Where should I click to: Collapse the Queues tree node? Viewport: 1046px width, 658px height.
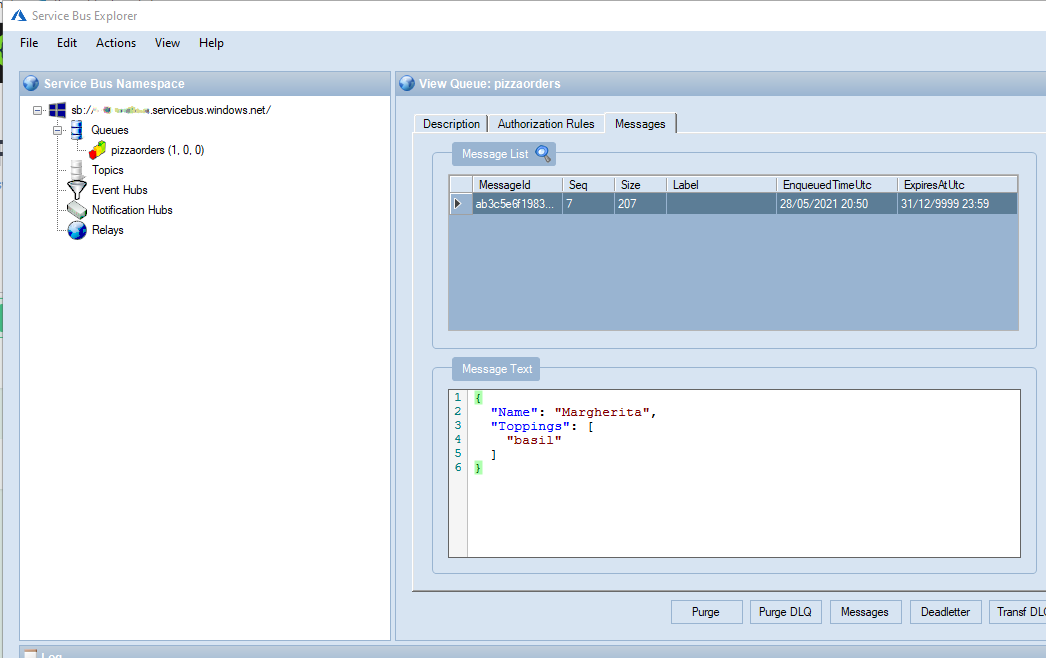(58, 130)
